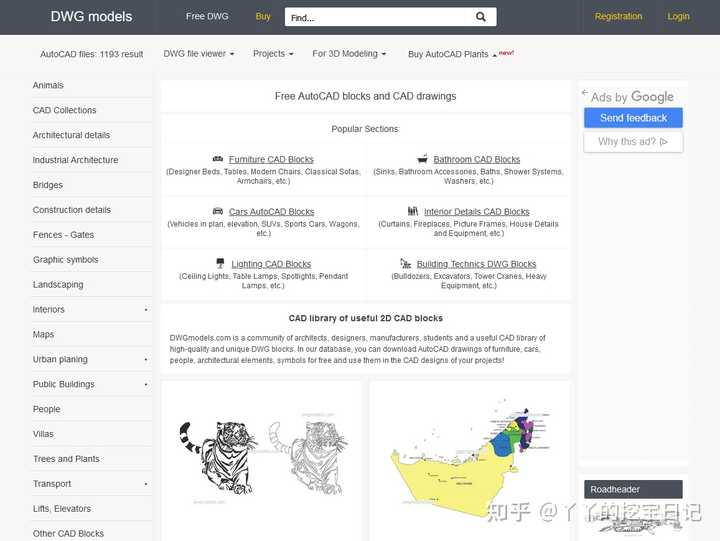The width and height of the screenshot is (720, 541).
Task: Click the bookshelf icon beside Interior Details
Action: coord(413,211)
